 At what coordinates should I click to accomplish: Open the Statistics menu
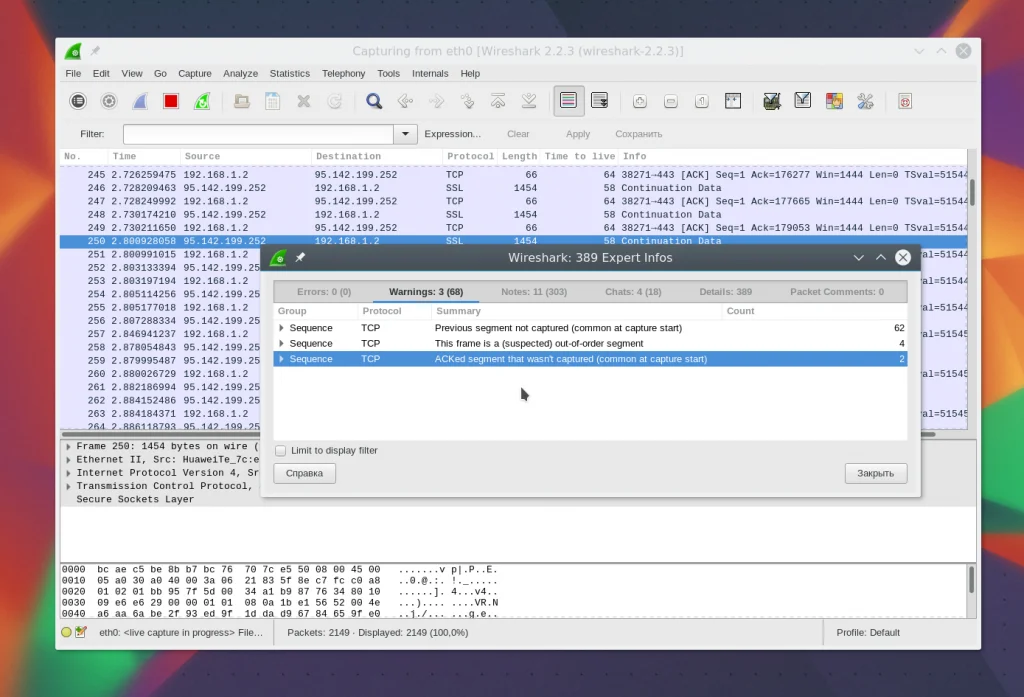click(289, 73)
